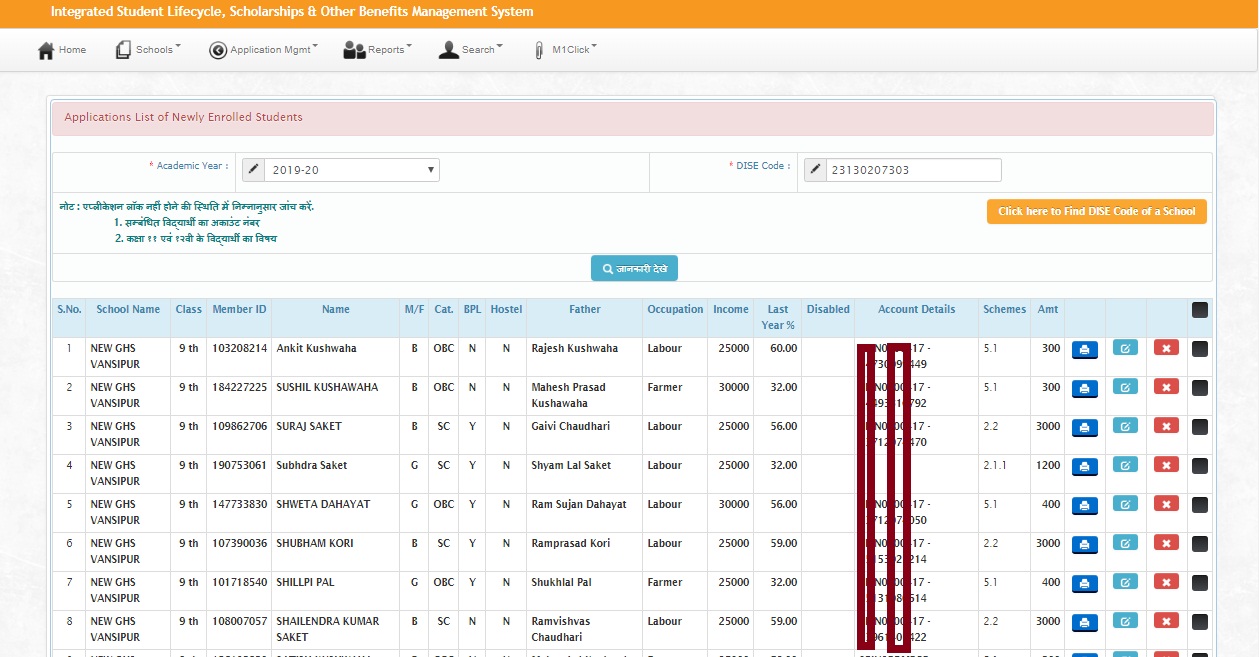The width and height of the screenshot is (1259, 657).
Task: Edit the SHWETA DAHAYAT application row
Action: click(x=1125, y=504)
